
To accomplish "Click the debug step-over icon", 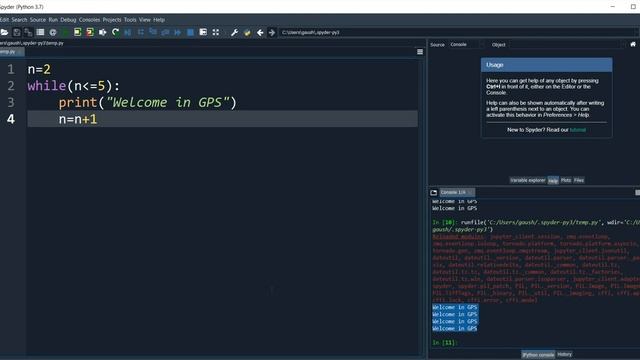I will [x=140, y=32].
